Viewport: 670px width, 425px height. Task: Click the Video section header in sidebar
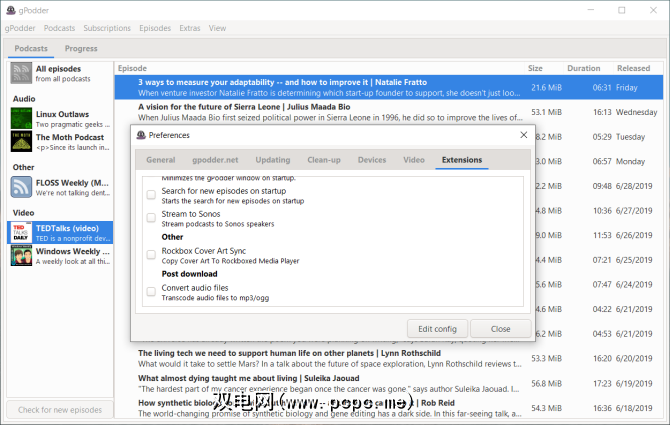click(24, 213)
